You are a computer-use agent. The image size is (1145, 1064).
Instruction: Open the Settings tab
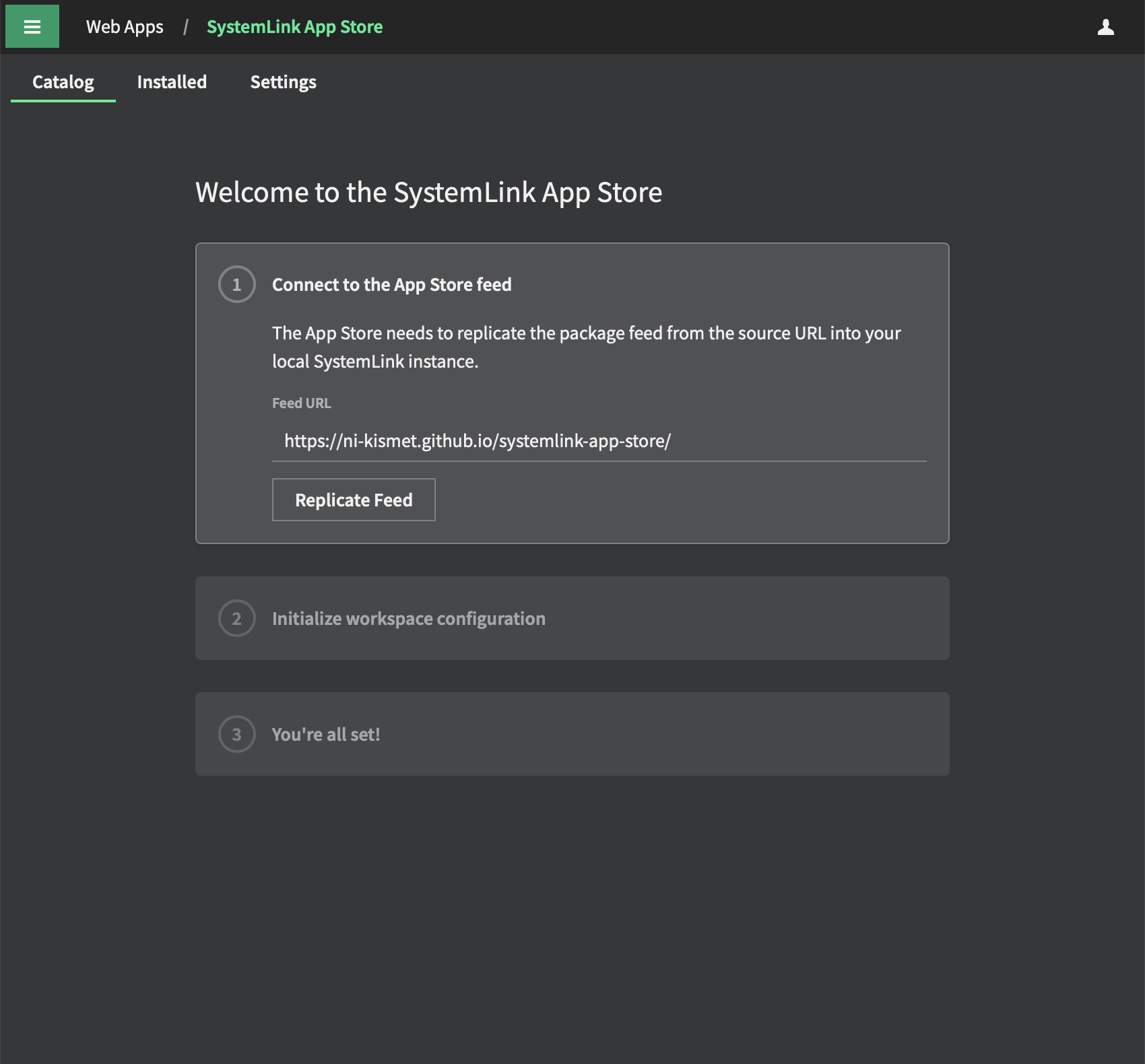tap(283, 82)
